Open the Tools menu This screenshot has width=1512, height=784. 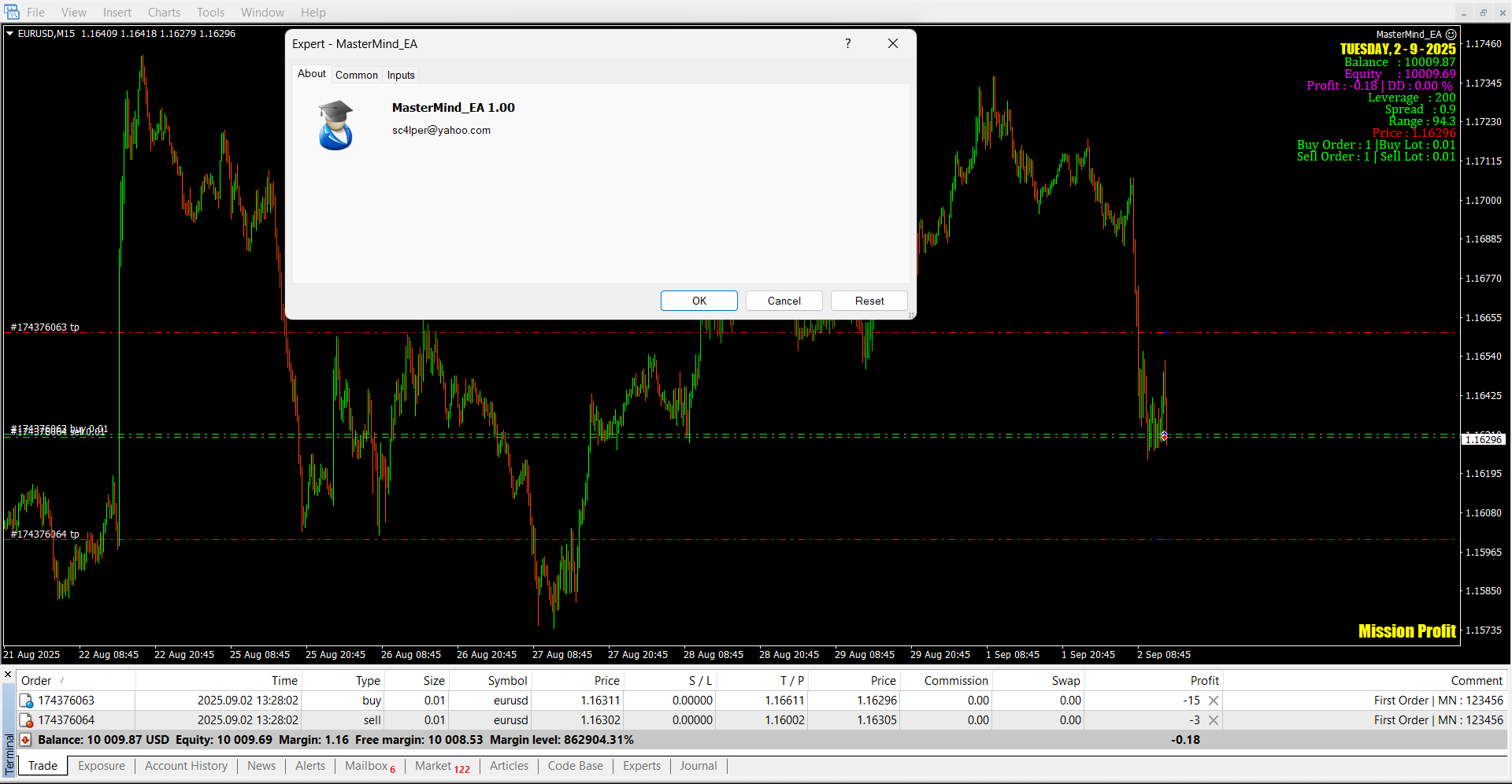tap(210, 13)
